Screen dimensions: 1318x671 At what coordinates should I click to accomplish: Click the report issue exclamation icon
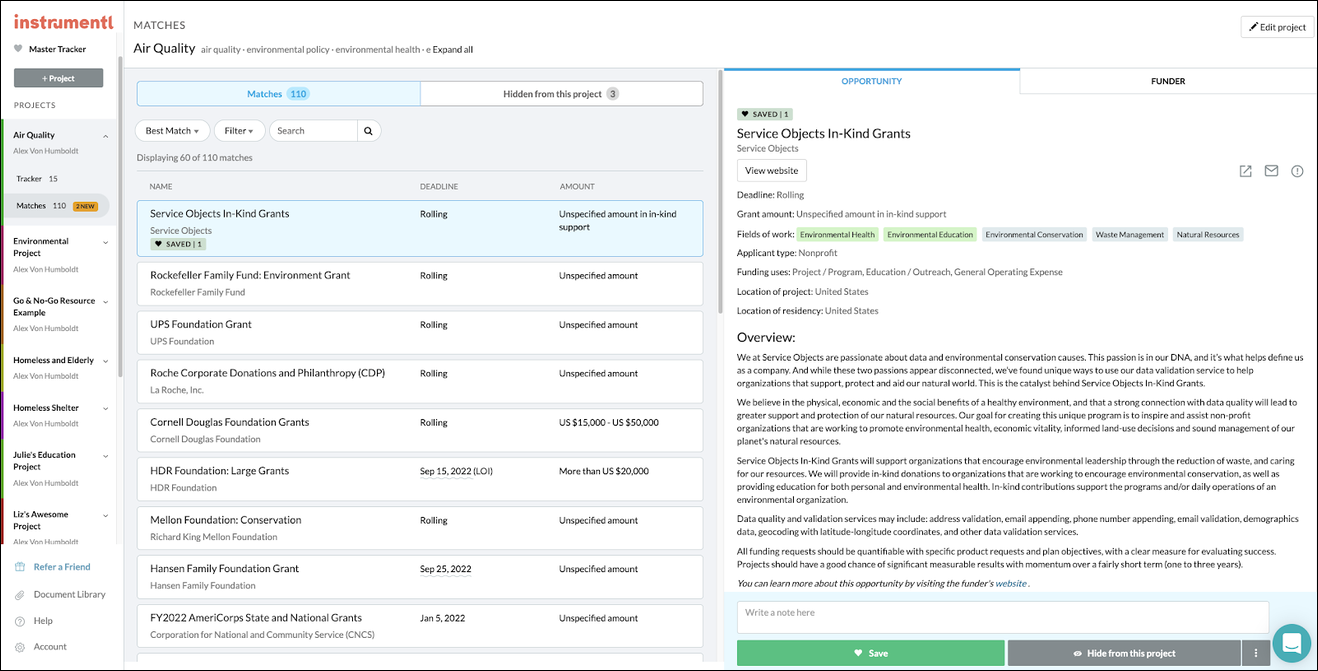click(x=1297, y=171)
